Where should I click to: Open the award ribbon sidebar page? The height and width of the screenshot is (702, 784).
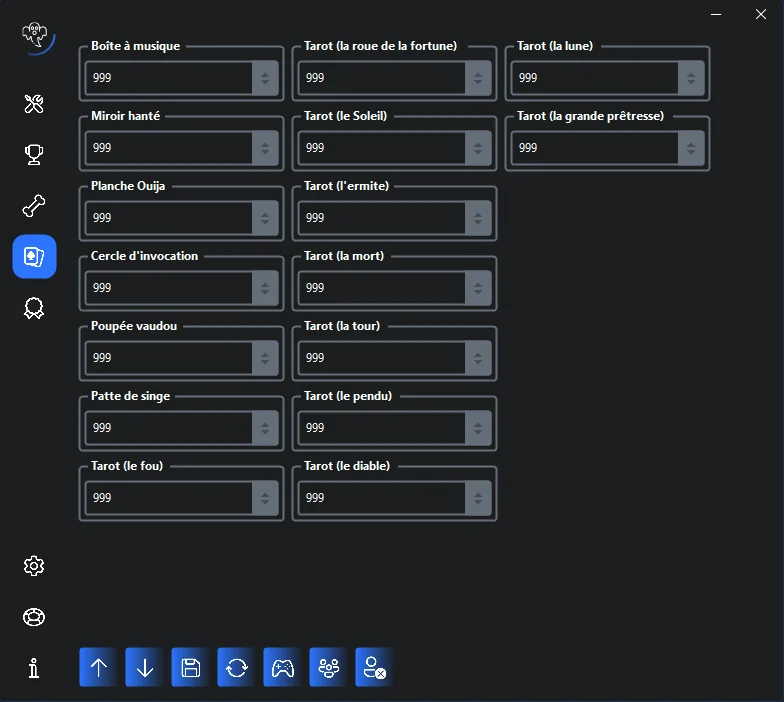[x=34, y=308]
